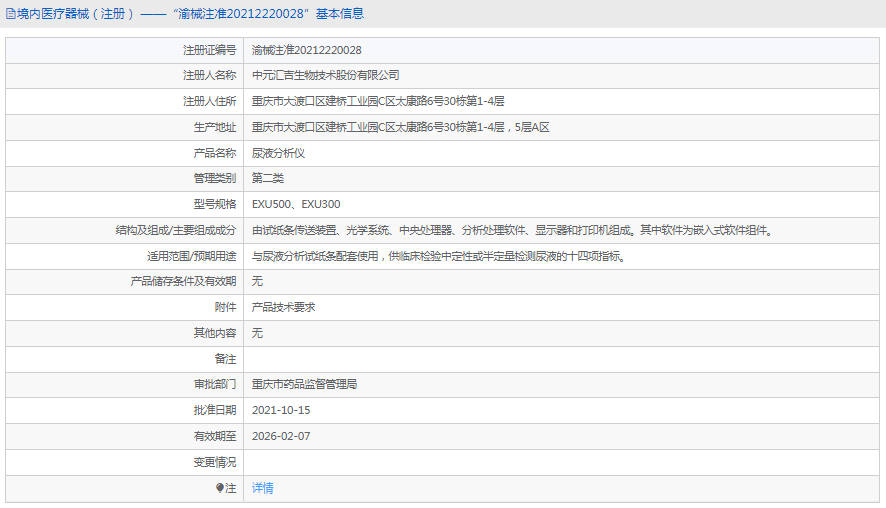Click the page title 境内医疗器械（注册）基本信息

click(x=190, y=14)
